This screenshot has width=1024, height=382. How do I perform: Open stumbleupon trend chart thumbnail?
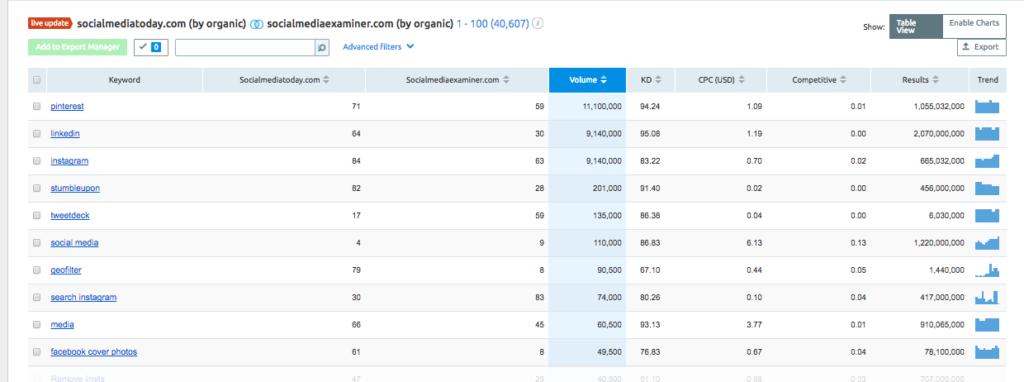(x=987, y=189)
